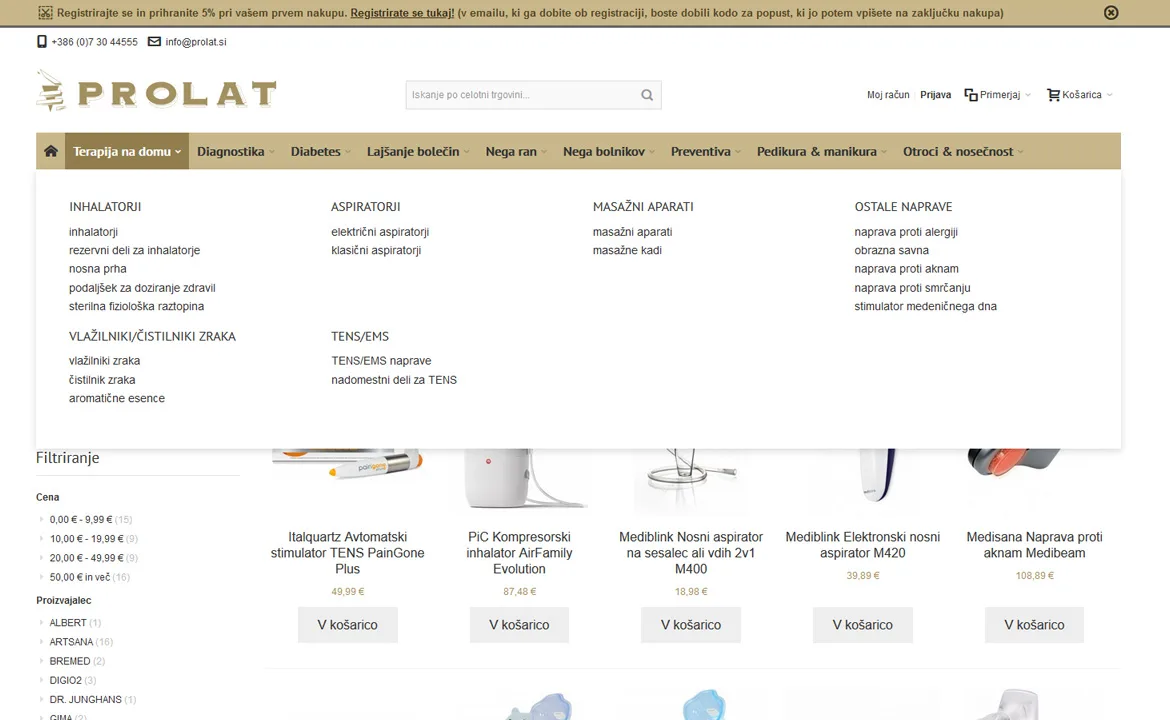This screenshot has width=1170, height=720.
Task: Open čistilnik zraka link
Action: click(102, 380)
